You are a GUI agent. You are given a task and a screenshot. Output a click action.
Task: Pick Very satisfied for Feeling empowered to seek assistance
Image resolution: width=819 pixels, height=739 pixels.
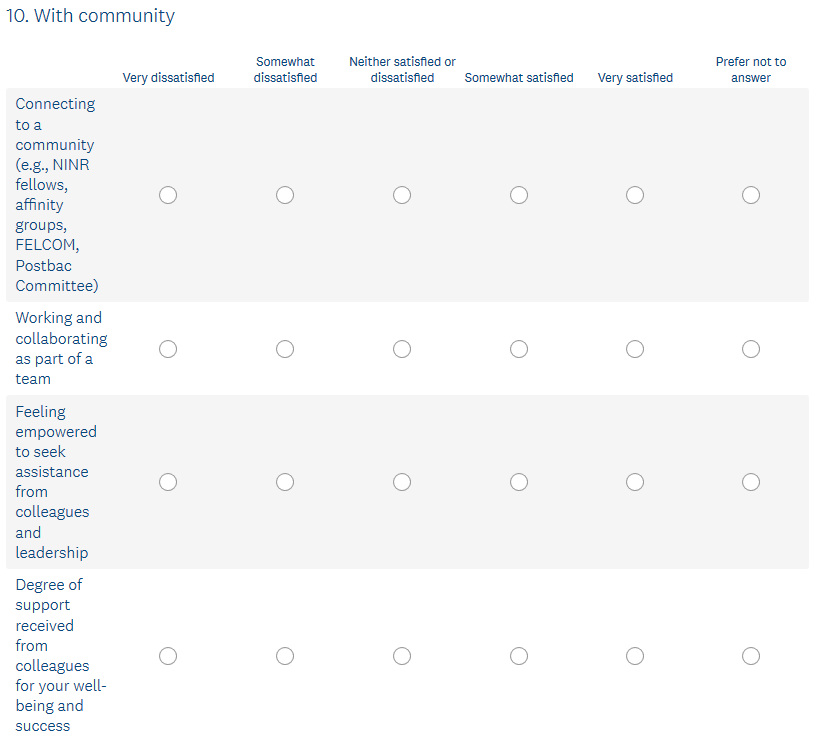point(635,482)
